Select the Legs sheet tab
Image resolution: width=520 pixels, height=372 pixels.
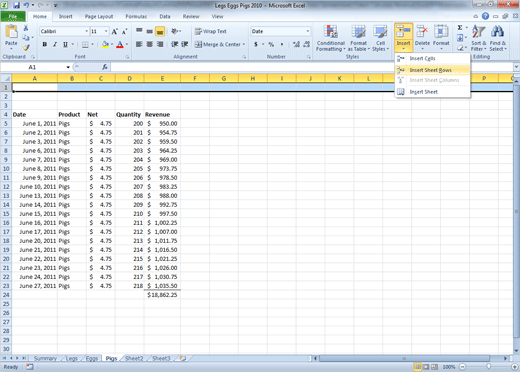[x=72, y=358]
